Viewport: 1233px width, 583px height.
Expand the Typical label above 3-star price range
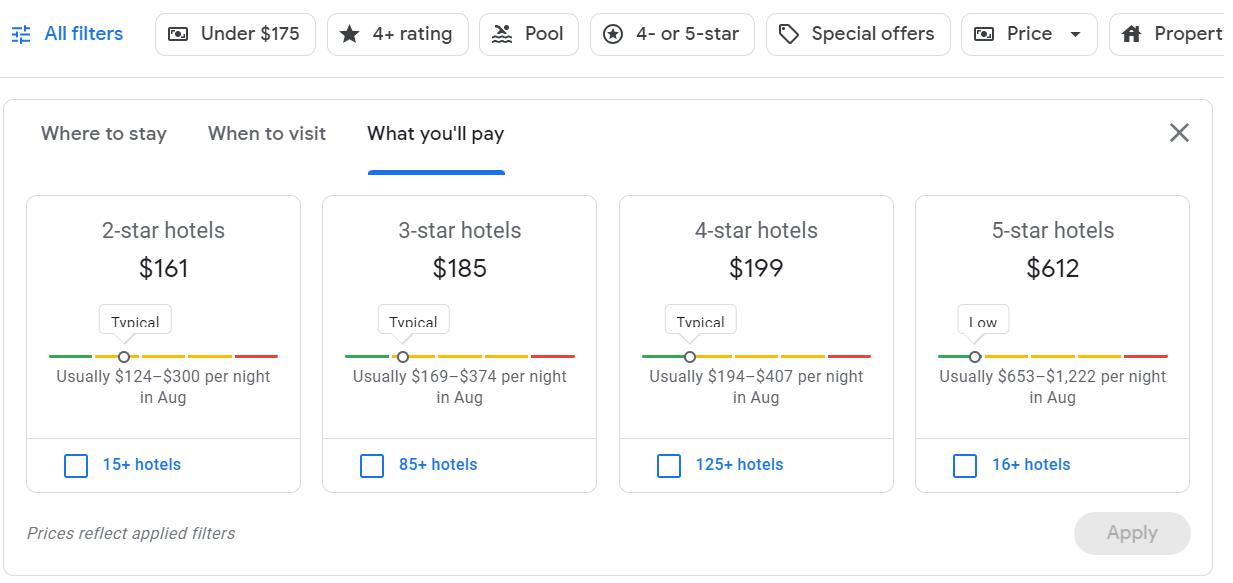(x=413, y=320)
